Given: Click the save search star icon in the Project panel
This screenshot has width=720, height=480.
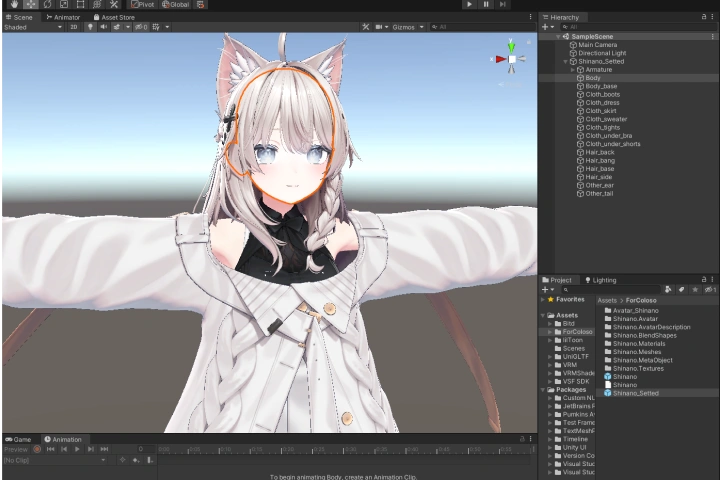Looking at the screenshot, I should pos(695,289).
